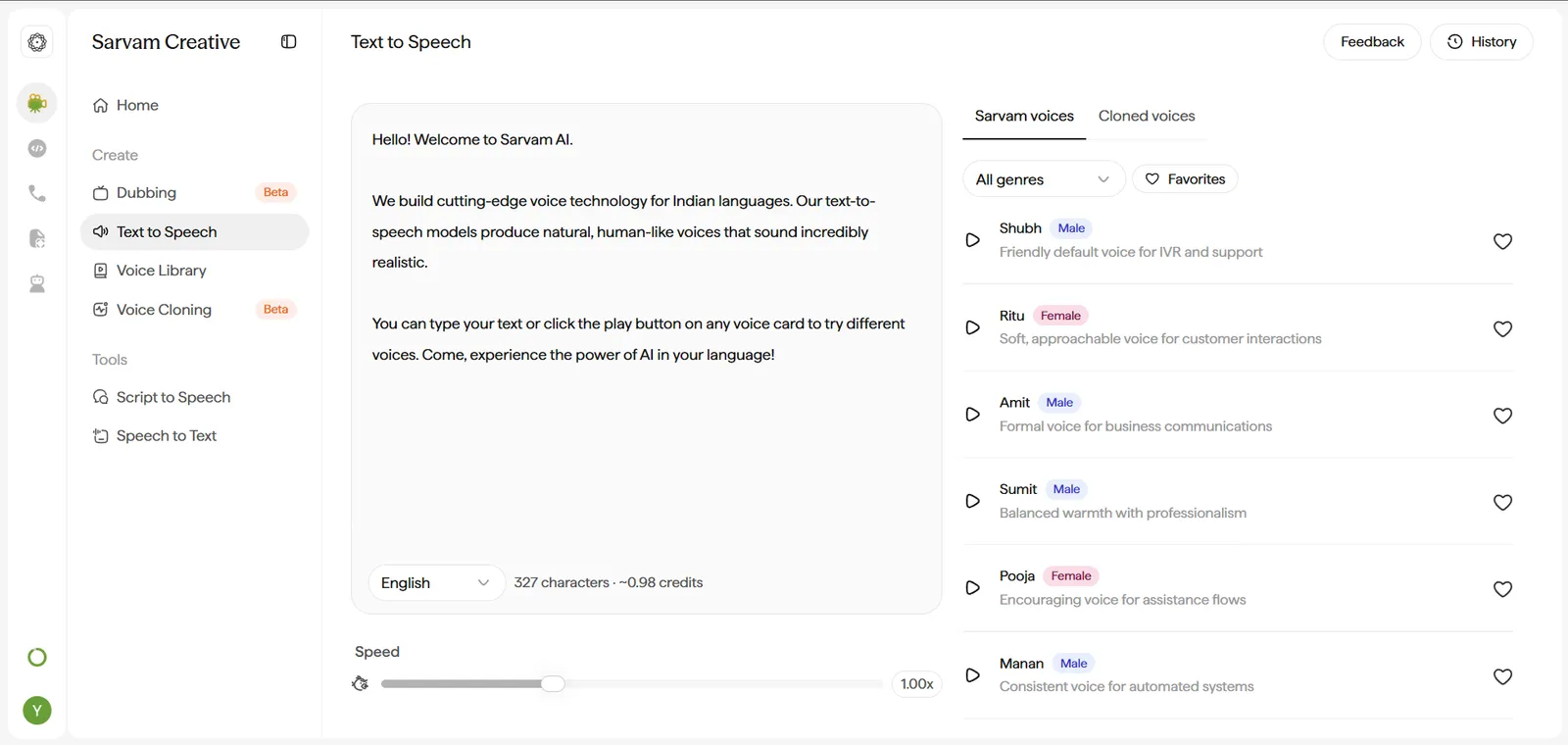Image resolution: width=1568 pixels, height=745 pixels.
Task: Play the Pooja voice sample
Action: coord(972,588)
